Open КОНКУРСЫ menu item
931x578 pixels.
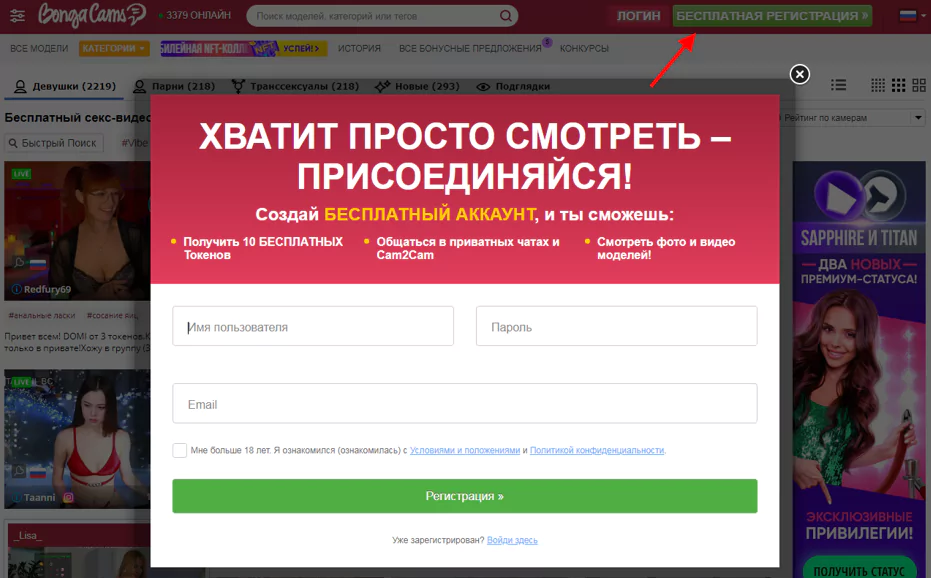click(584, 48)
